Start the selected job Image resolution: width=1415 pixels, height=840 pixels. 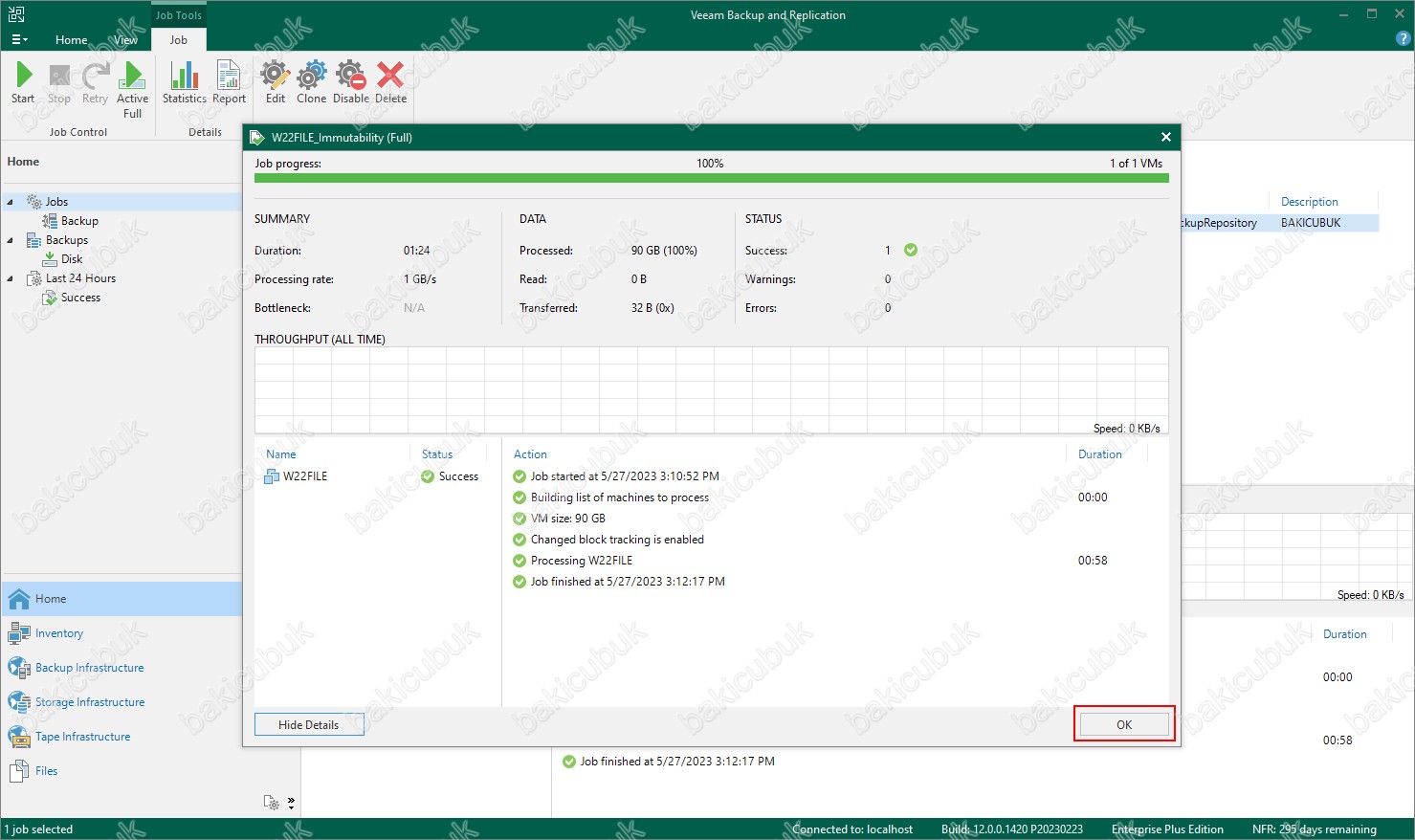(23, 82)
